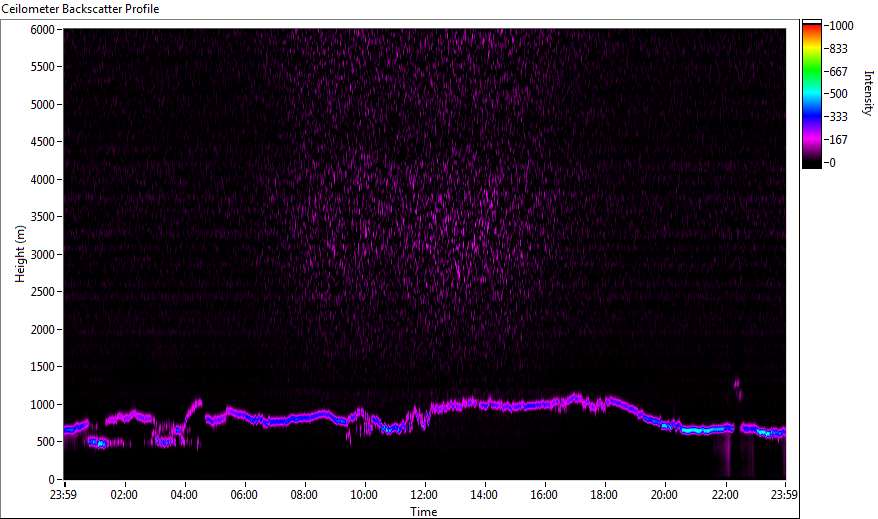The width and height of the screenshot is (878, 519).
Task: Click the vertical Intensity axis title
Action: pyautogui.click(x=868, y=93)
